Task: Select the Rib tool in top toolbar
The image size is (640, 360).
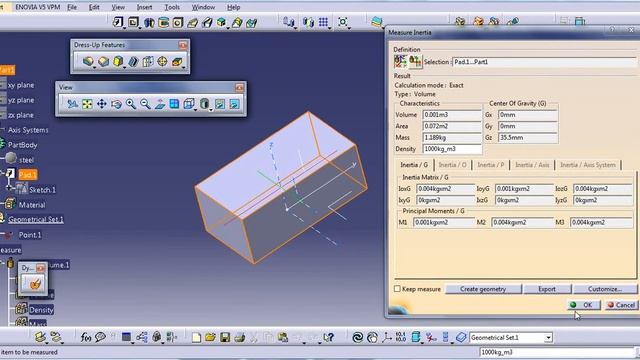Action: click(x=192, y=23)
